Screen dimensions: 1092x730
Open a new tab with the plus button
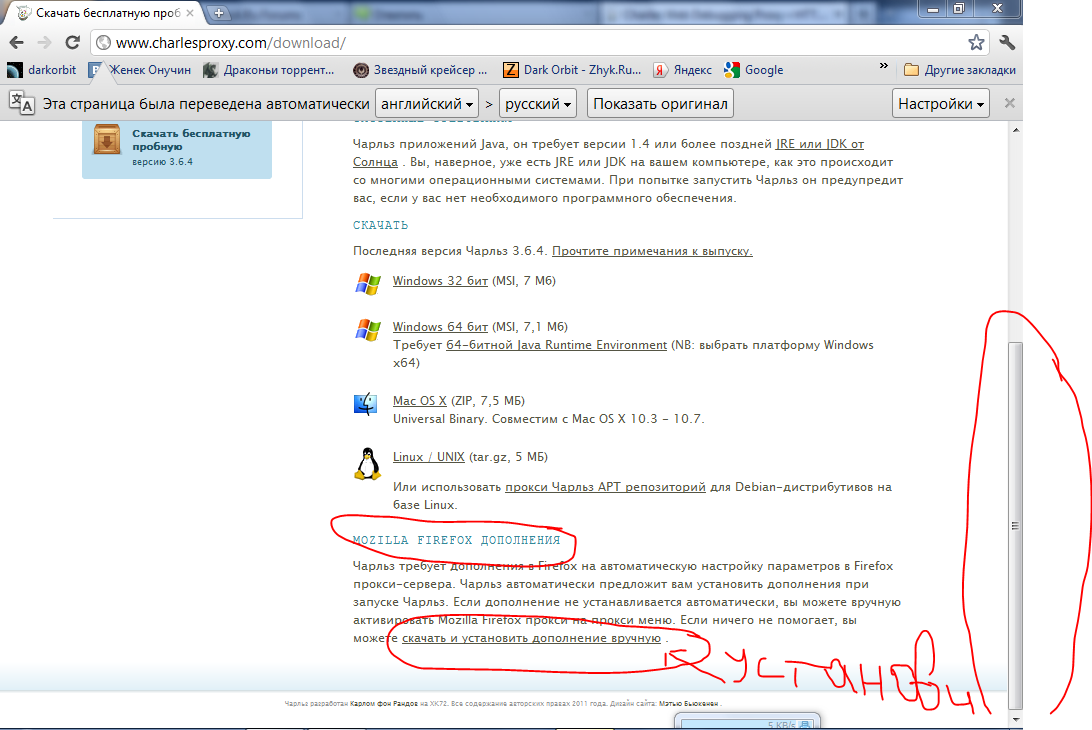click(x=219, y=13)
